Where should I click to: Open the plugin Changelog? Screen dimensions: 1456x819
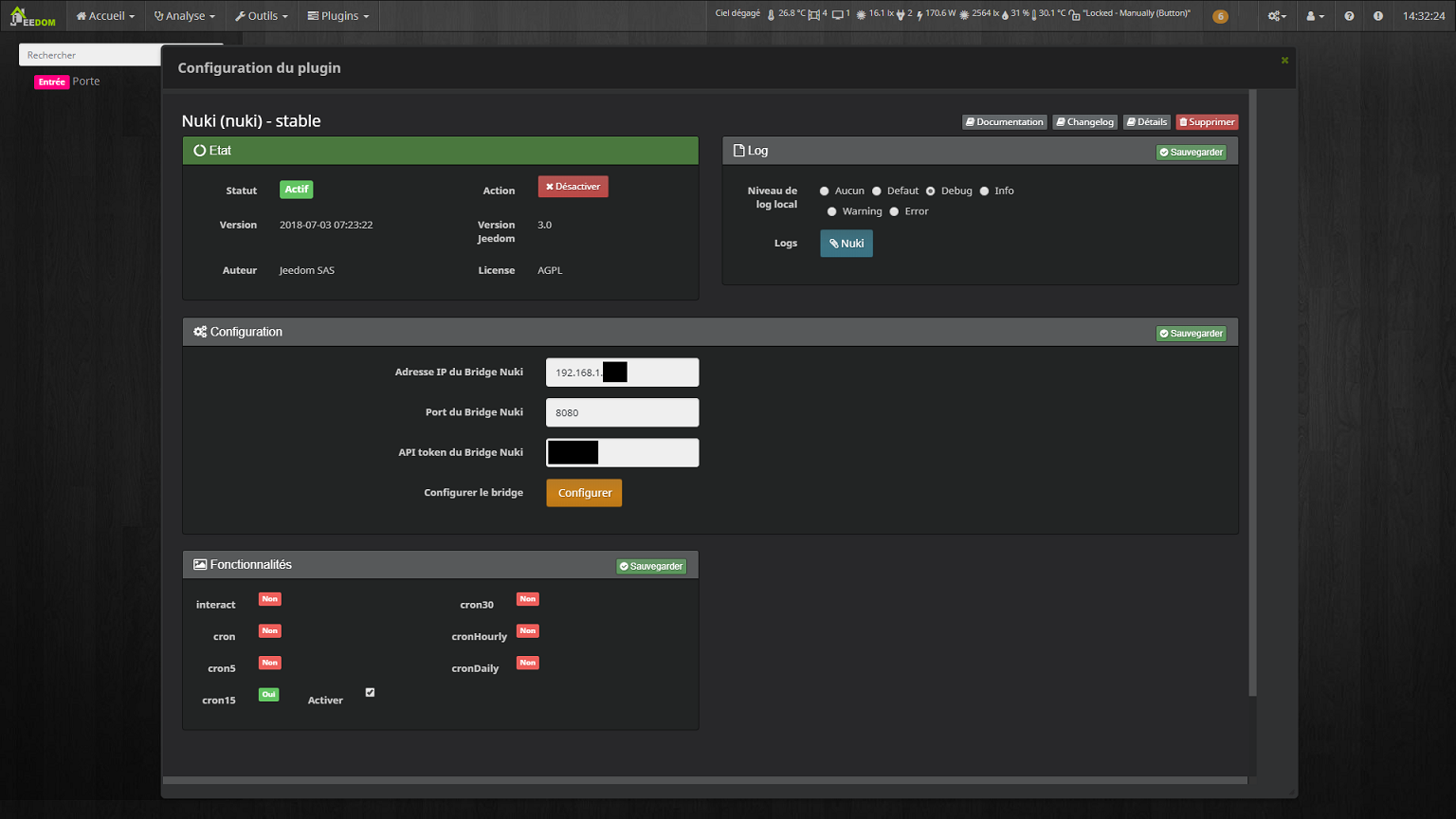click(1085, 121)
